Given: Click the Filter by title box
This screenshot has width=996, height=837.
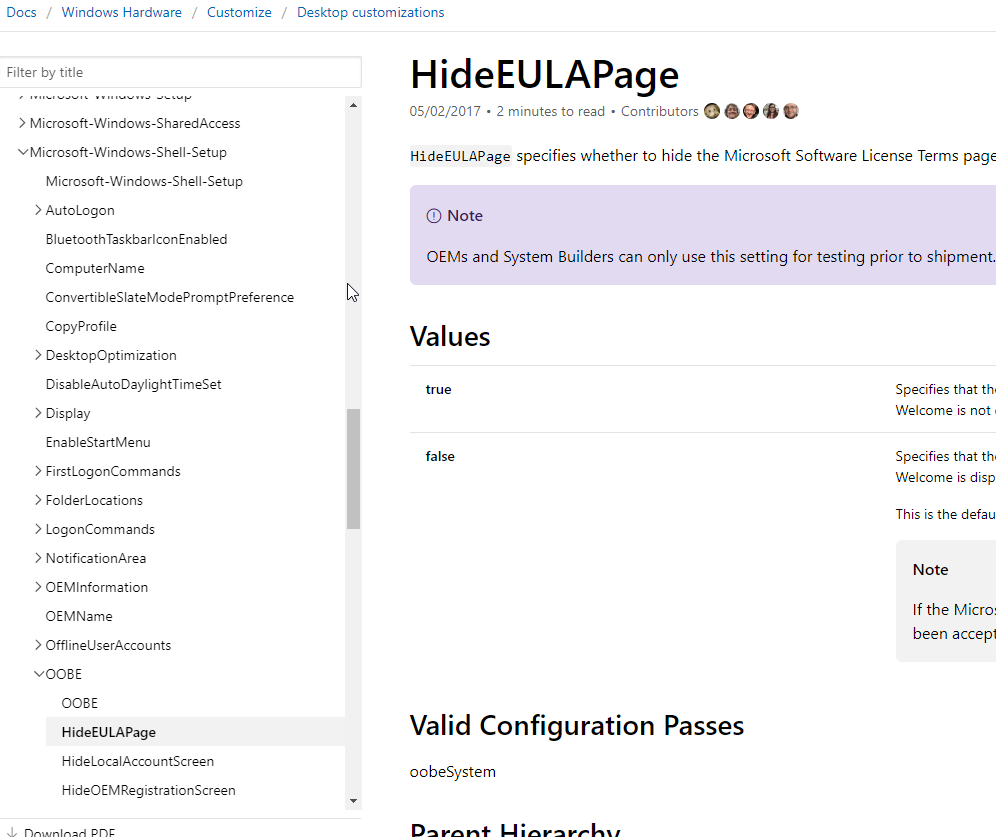Looking at the screenshot, I should point(180,72).
